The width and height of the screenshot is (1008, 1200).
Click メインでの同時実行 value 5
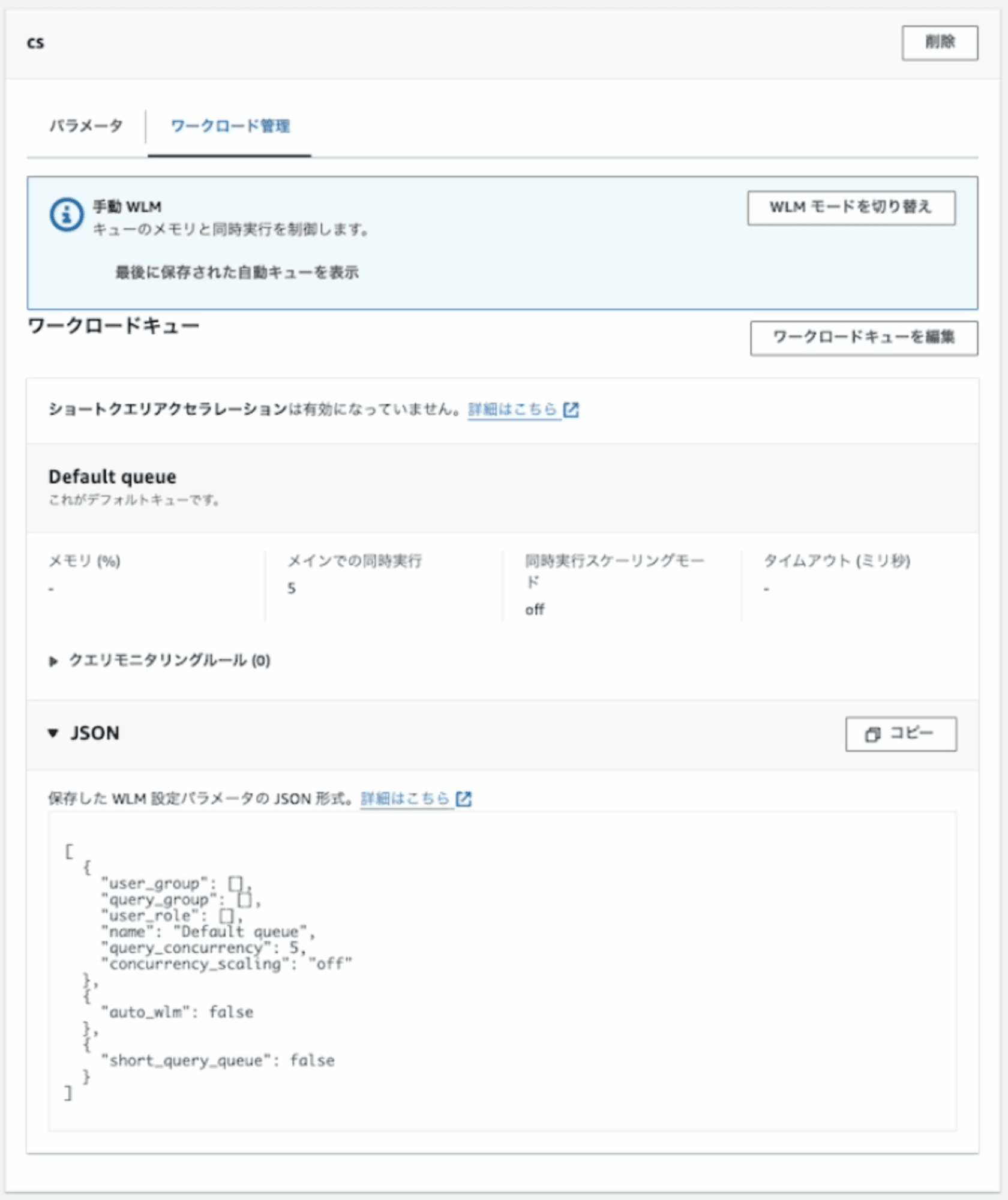[x=292, y=588]
